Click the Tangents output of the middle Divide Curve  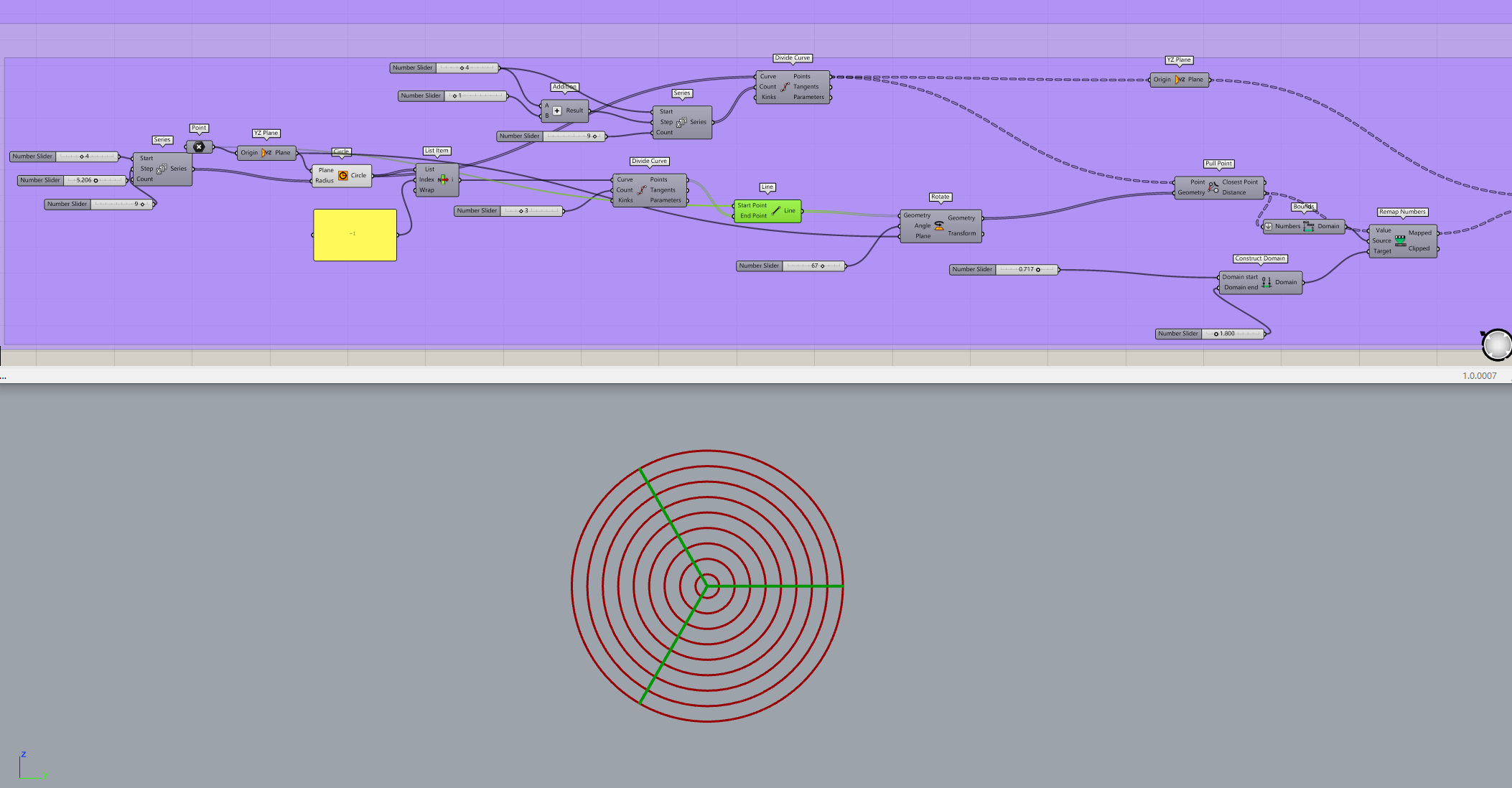coord(663,190)
